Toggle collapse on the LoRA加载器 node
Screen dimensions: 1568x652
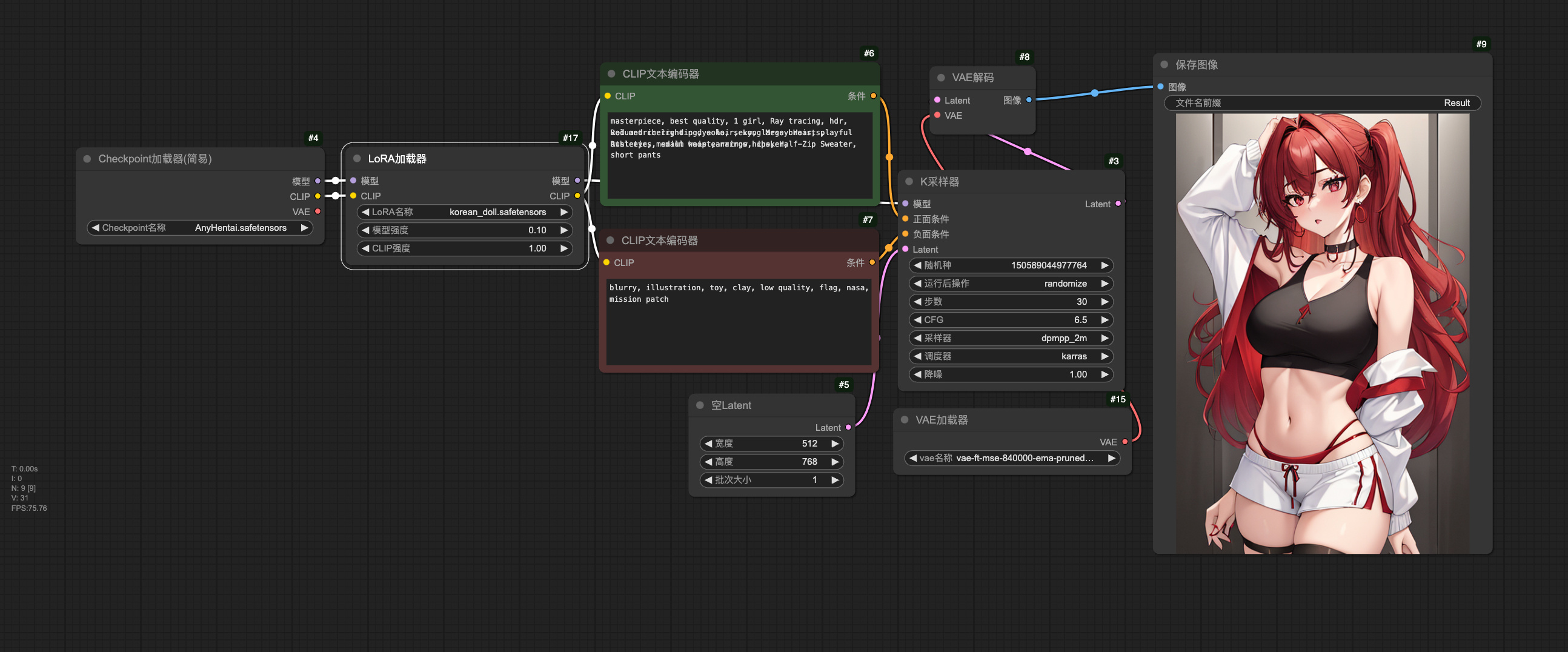[x=357, y=158]
